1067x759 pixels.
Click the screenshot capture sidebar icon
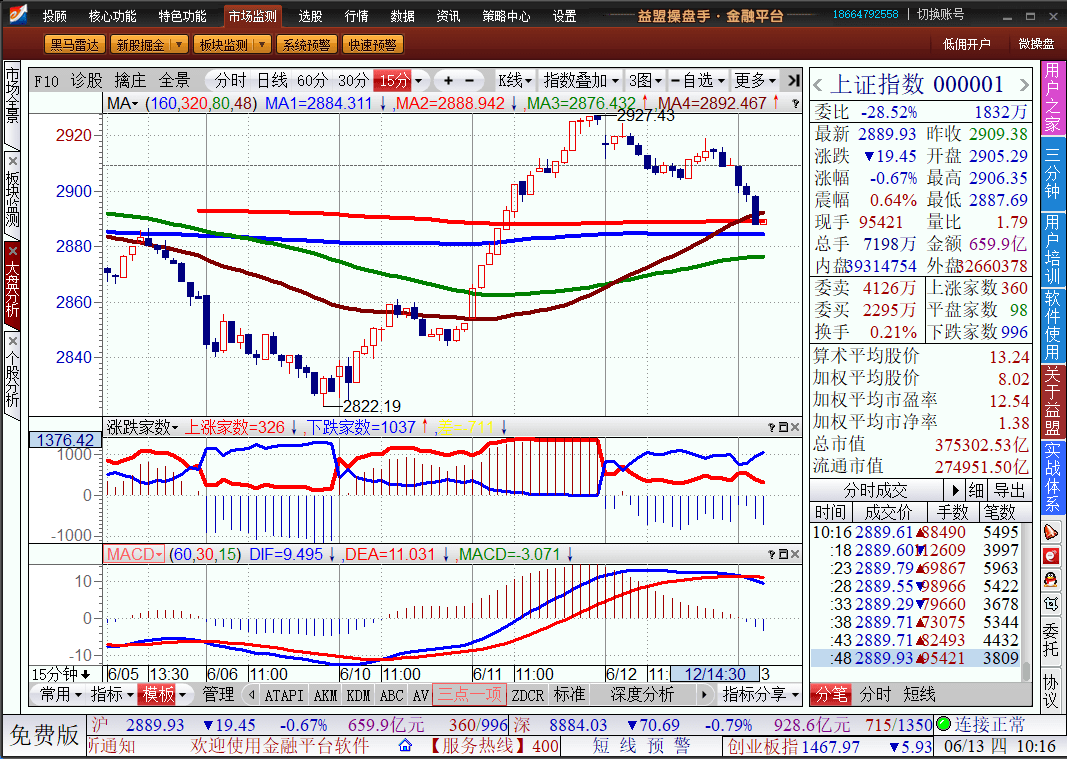[x=1051, y=604]
